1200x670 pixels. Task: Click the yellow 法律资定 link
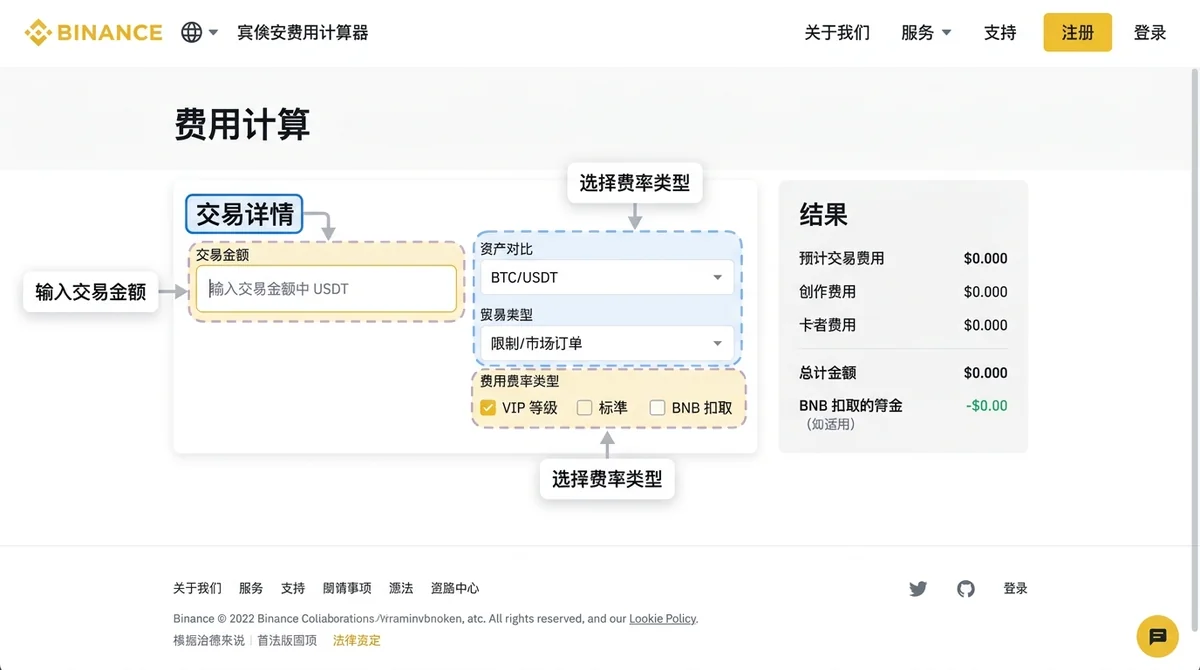pyautogui.click(x=357, y=640)
